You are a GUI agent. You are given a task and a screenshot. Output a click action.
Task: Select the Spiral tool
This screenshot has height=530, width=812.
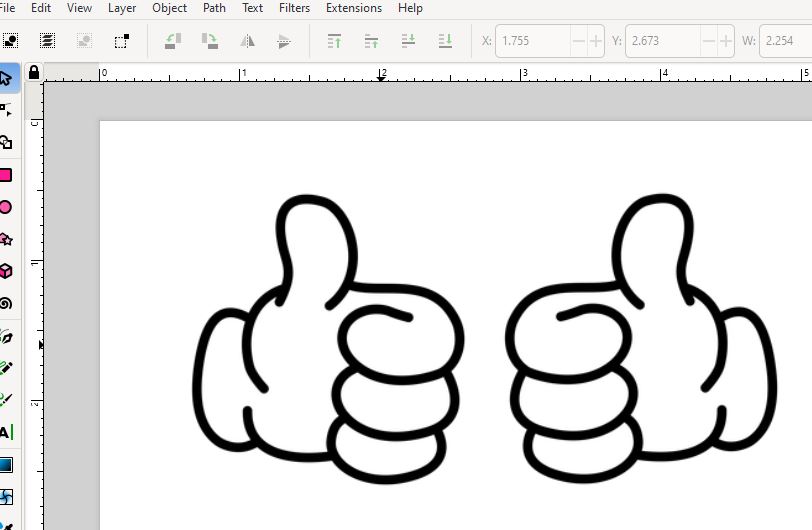pos(6,303)
